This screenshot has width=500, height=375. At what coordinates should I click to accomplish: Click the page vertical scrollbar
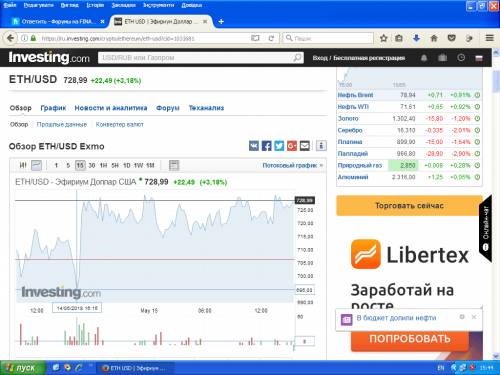tap(496, 203)
